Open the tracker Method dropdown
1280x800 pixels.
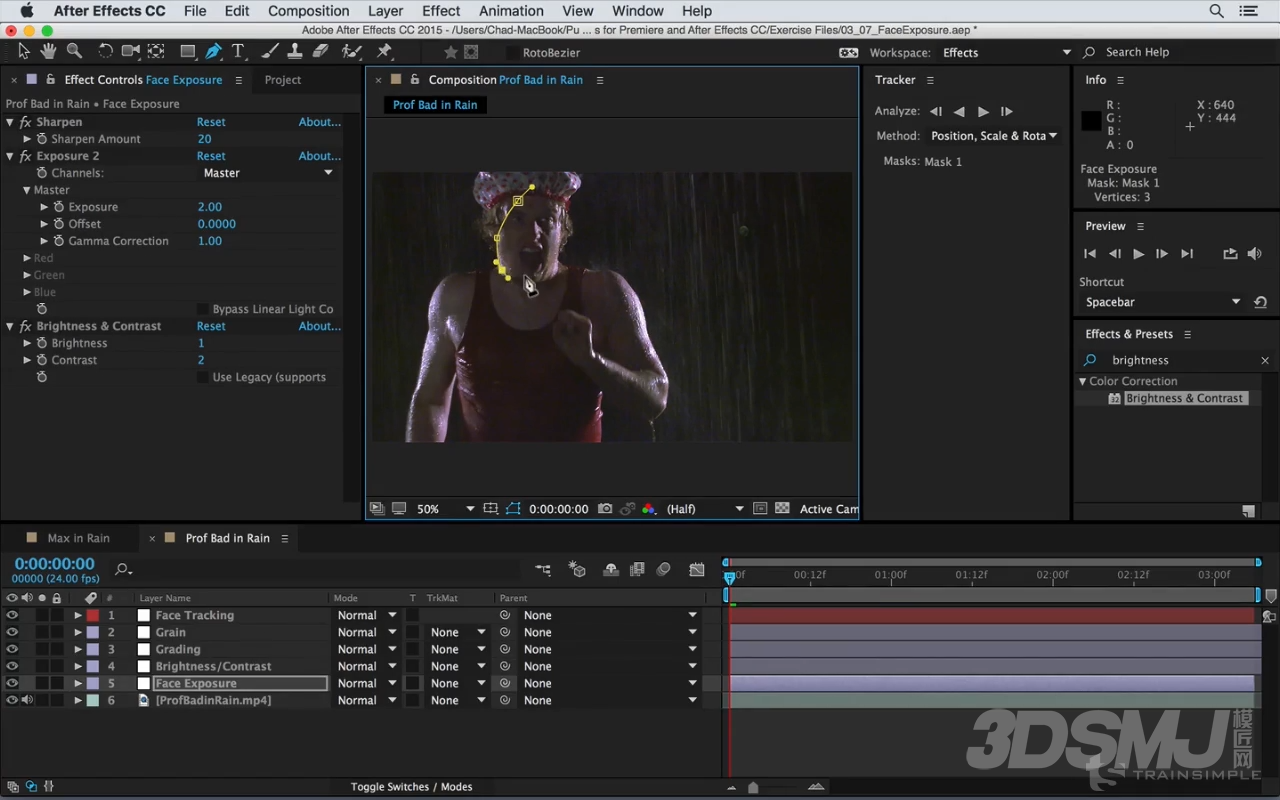994,136
